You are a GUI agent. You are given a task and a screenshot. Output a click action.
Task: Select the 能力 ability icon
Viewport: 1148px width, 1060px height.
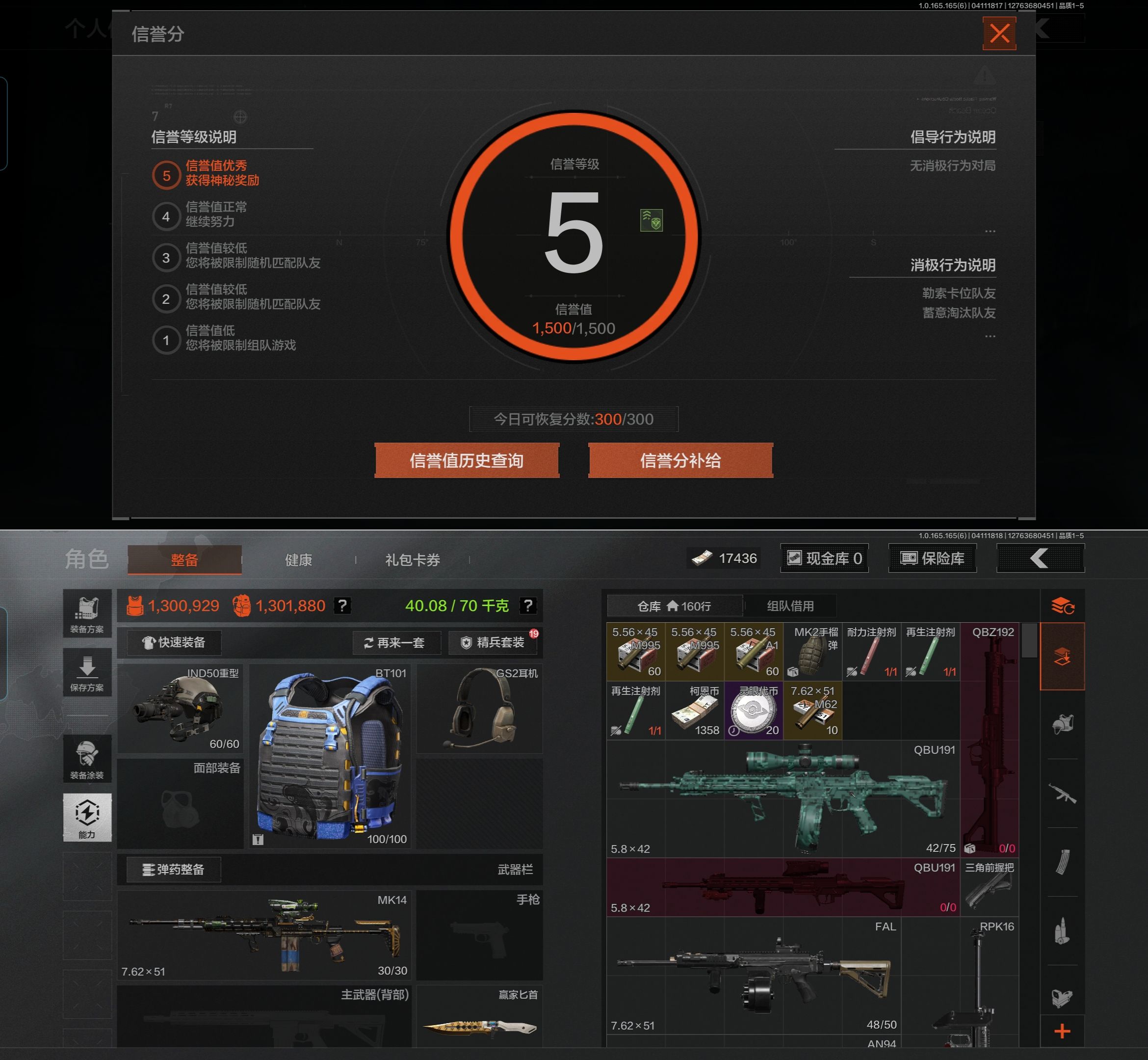tap(87, 818)
